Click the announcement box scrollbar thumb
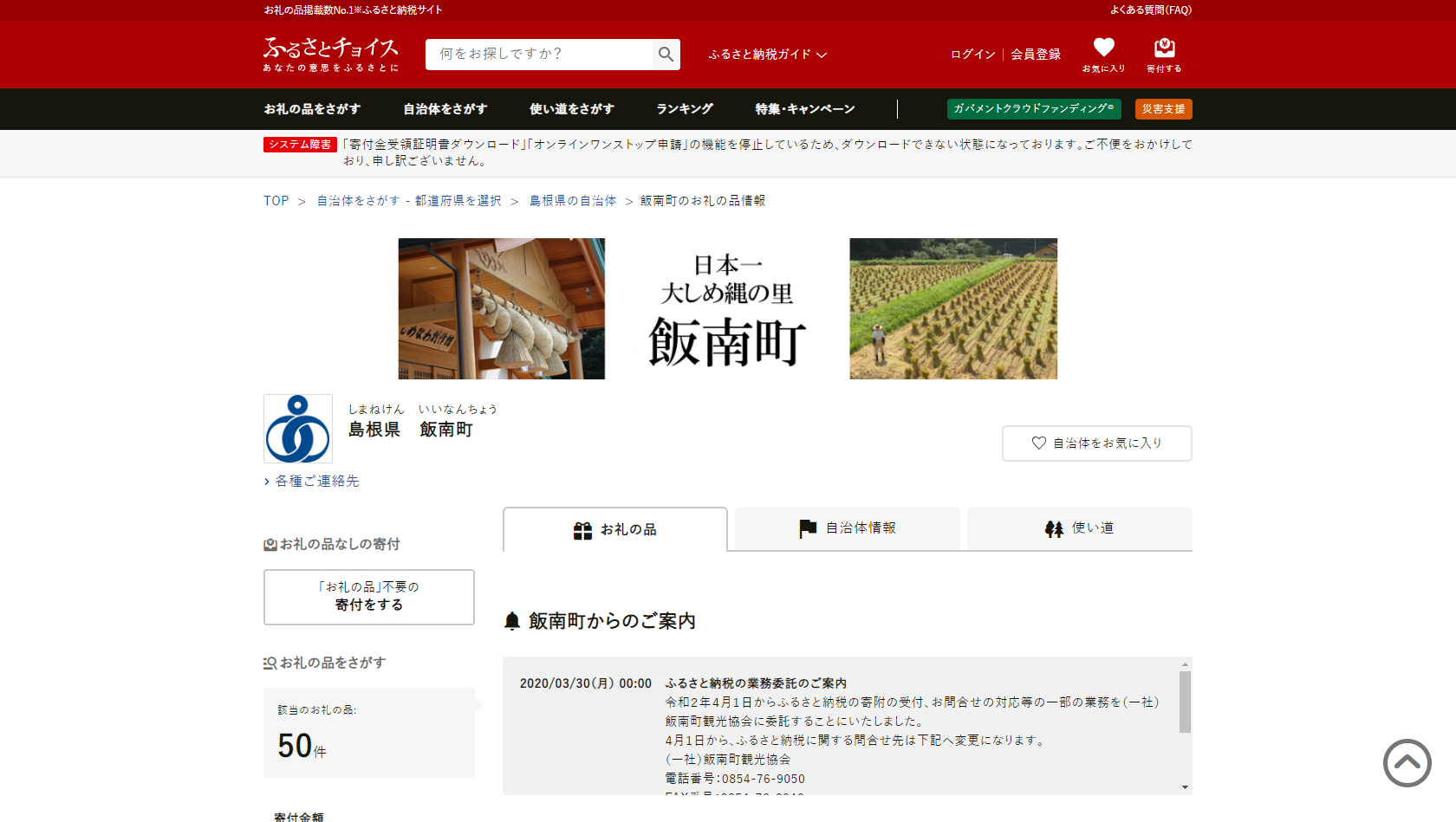The width and height of the screenshot is (1456, 822). (x=1184, y=702)
